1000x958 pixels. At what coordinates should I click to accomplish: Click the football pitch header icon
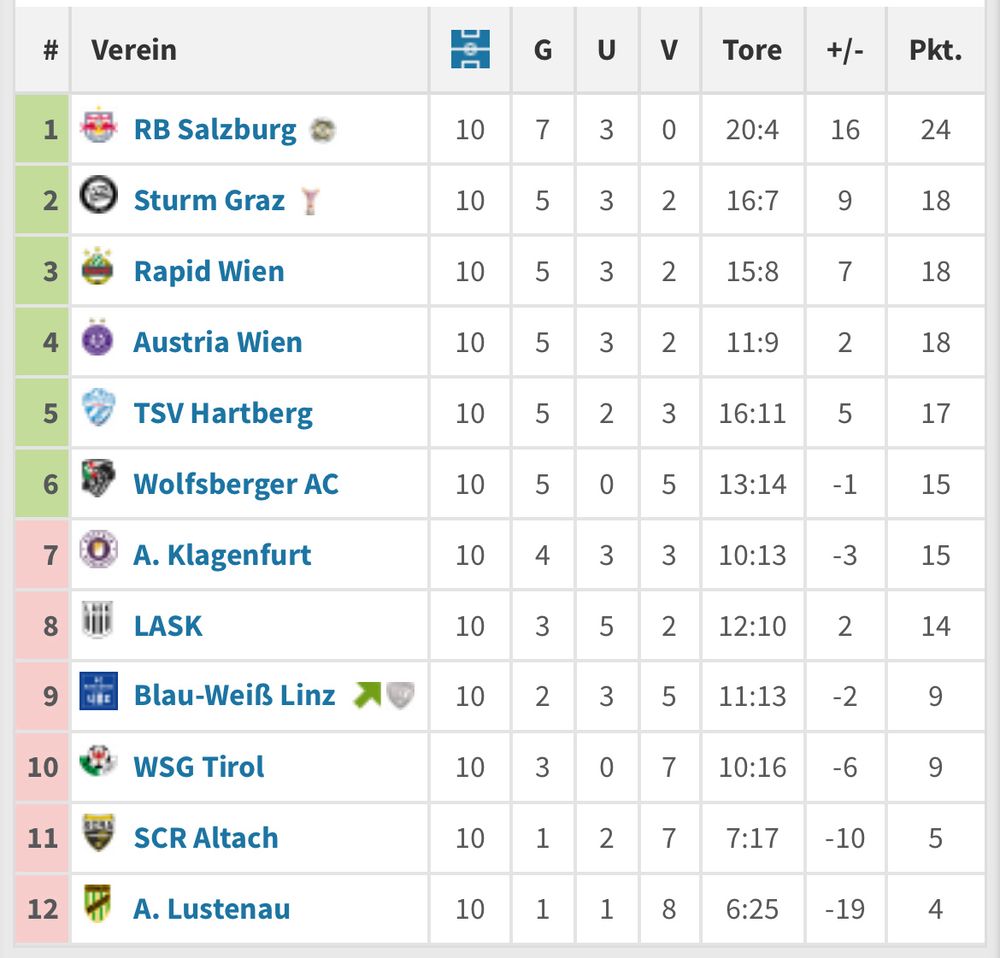click(470, 49)
